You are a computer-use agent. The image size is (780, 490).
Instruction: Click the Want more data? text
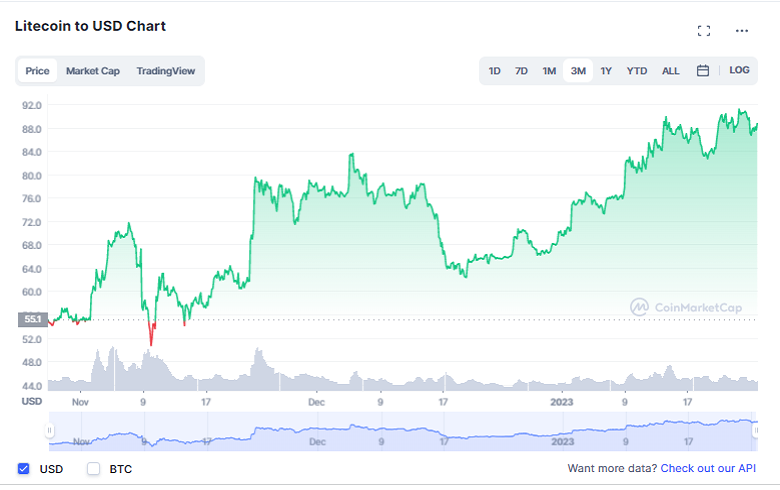coord(612,468)
